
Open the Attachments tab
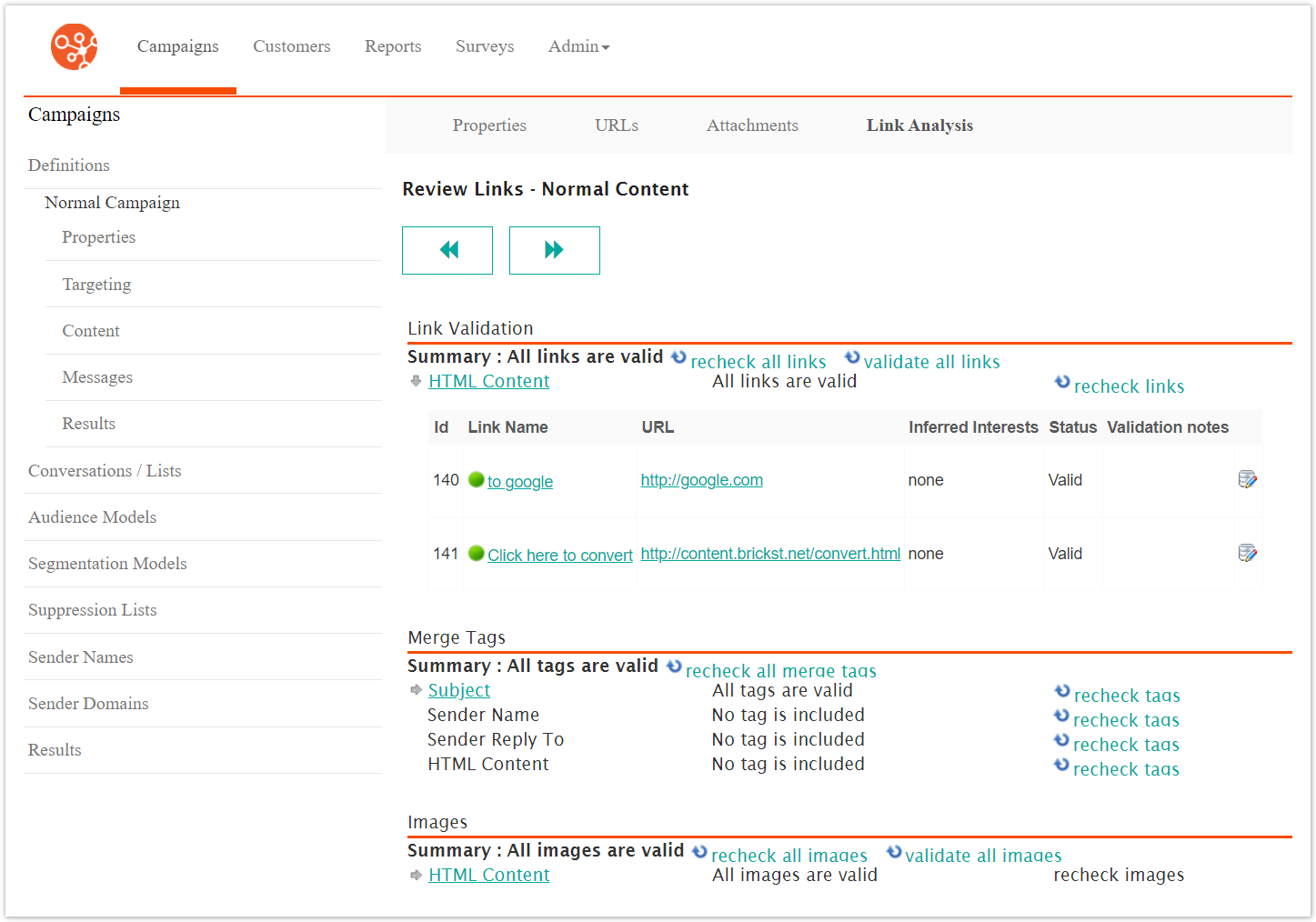(752, 125)
